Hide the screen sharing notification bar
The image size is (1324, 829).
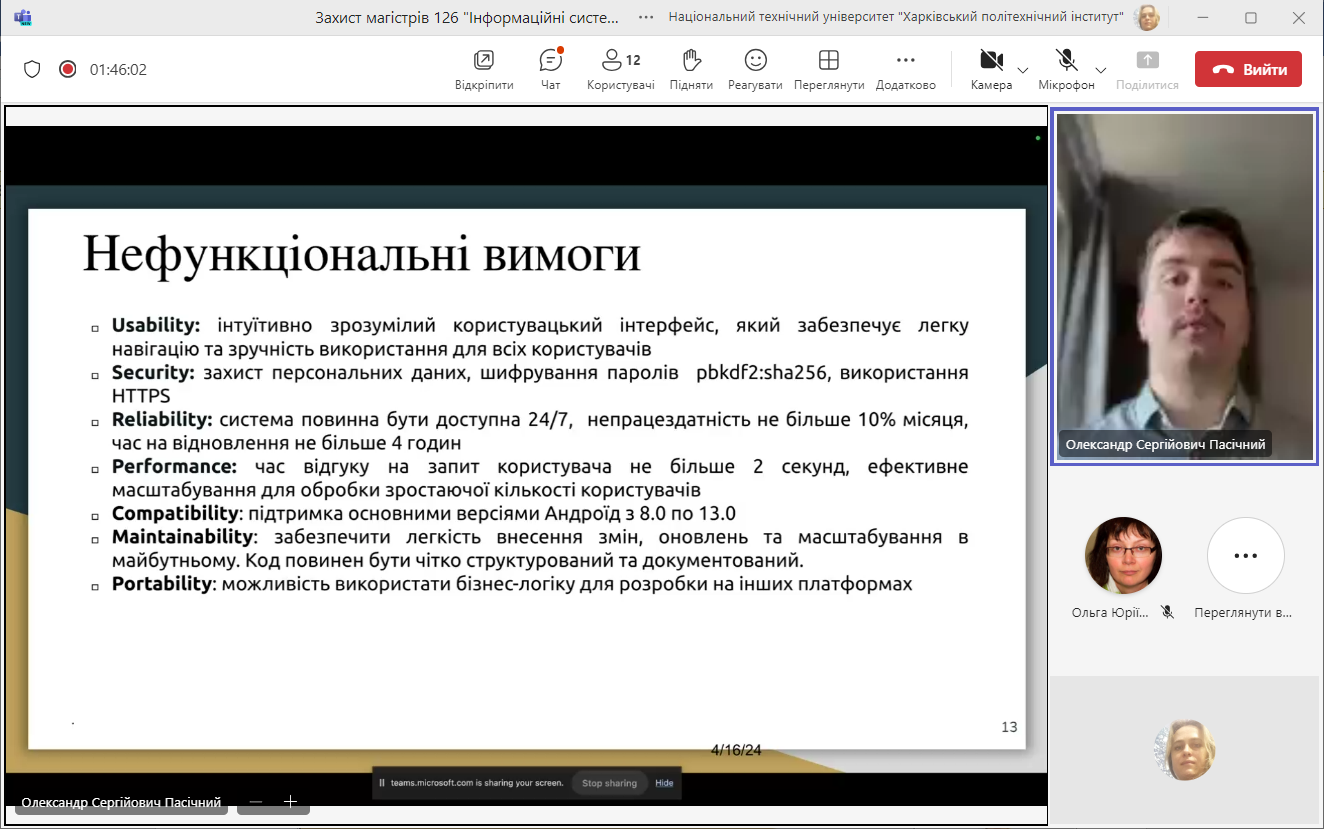pyautogui.click(x=664, y=783)
